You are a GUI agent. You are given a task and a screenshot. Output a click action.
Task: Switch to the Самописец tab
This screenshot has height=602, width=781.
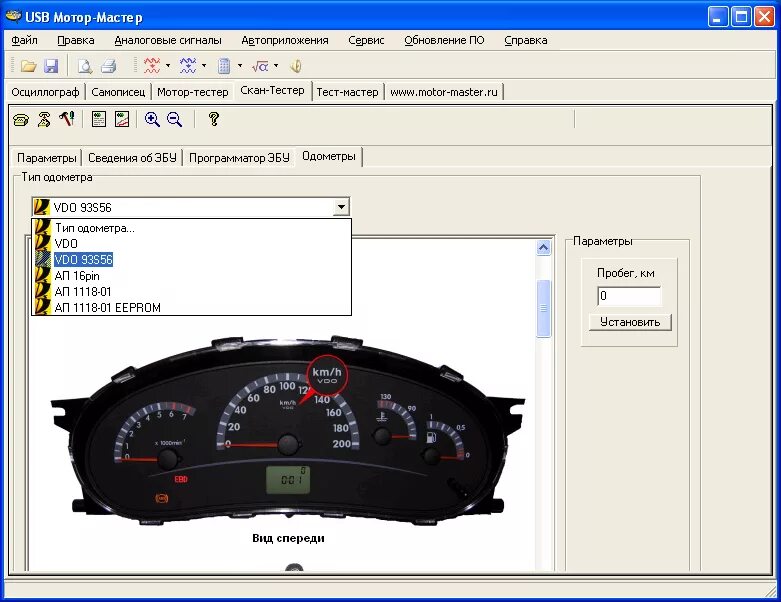[118, 92]
